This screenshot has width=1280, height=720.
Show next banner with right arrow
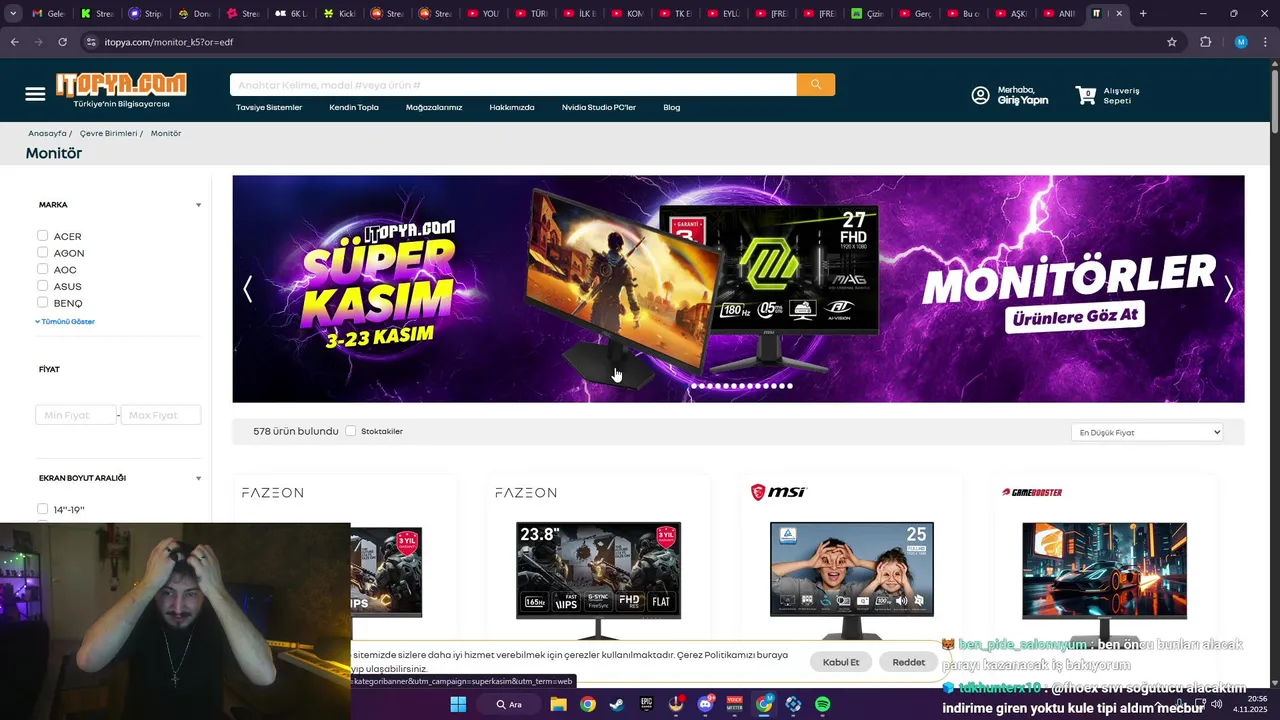pos(1229,289)
